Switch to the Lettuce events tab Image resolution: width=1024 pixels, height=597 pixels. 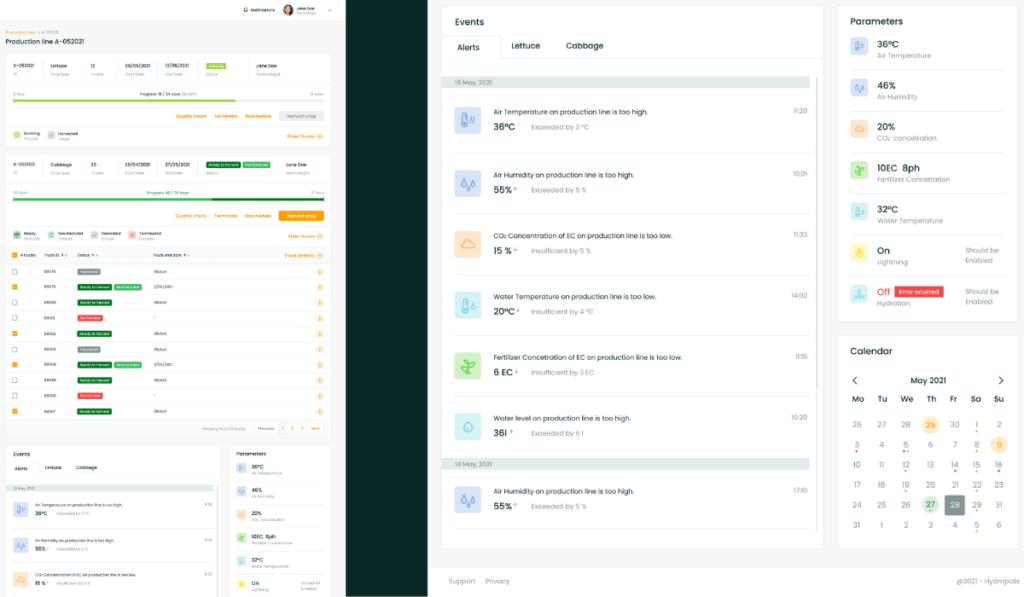525,46
